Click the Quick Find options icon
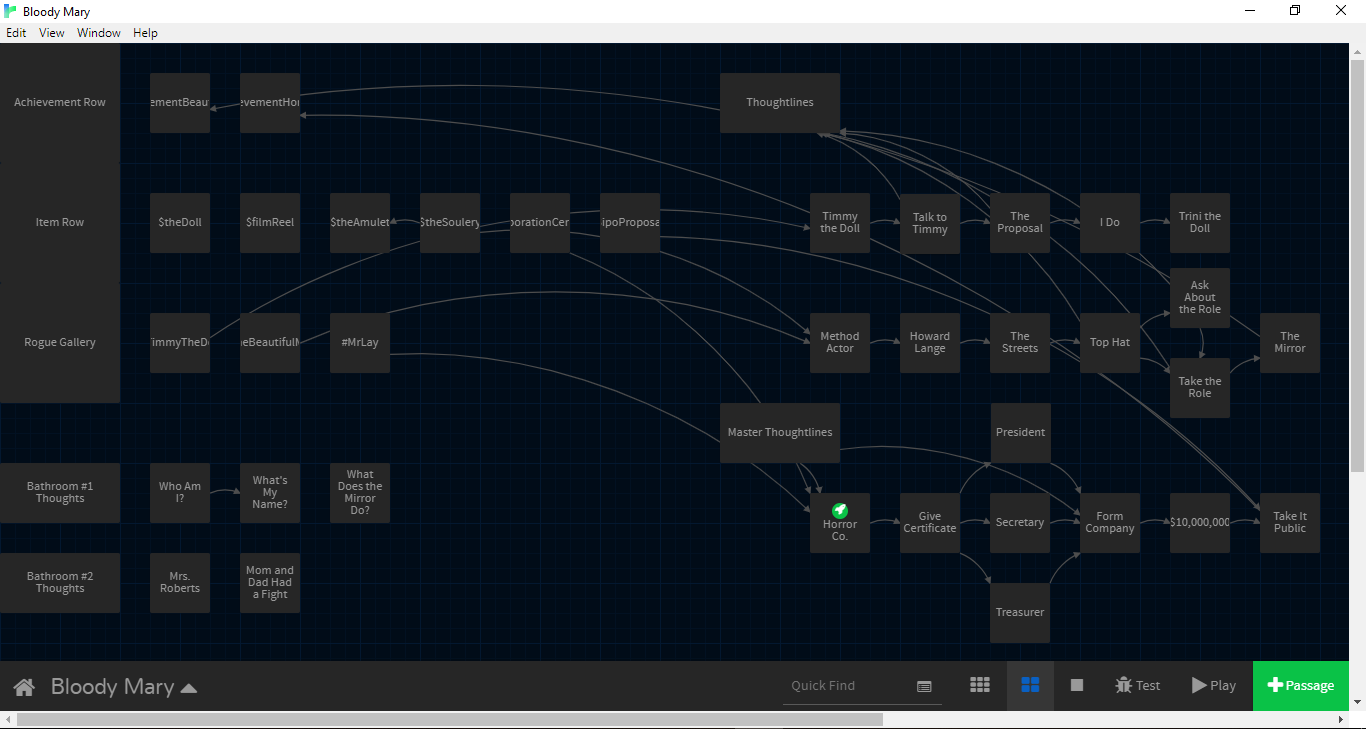The height and width of the screenshot is (729, 1366). coord(924,686)
